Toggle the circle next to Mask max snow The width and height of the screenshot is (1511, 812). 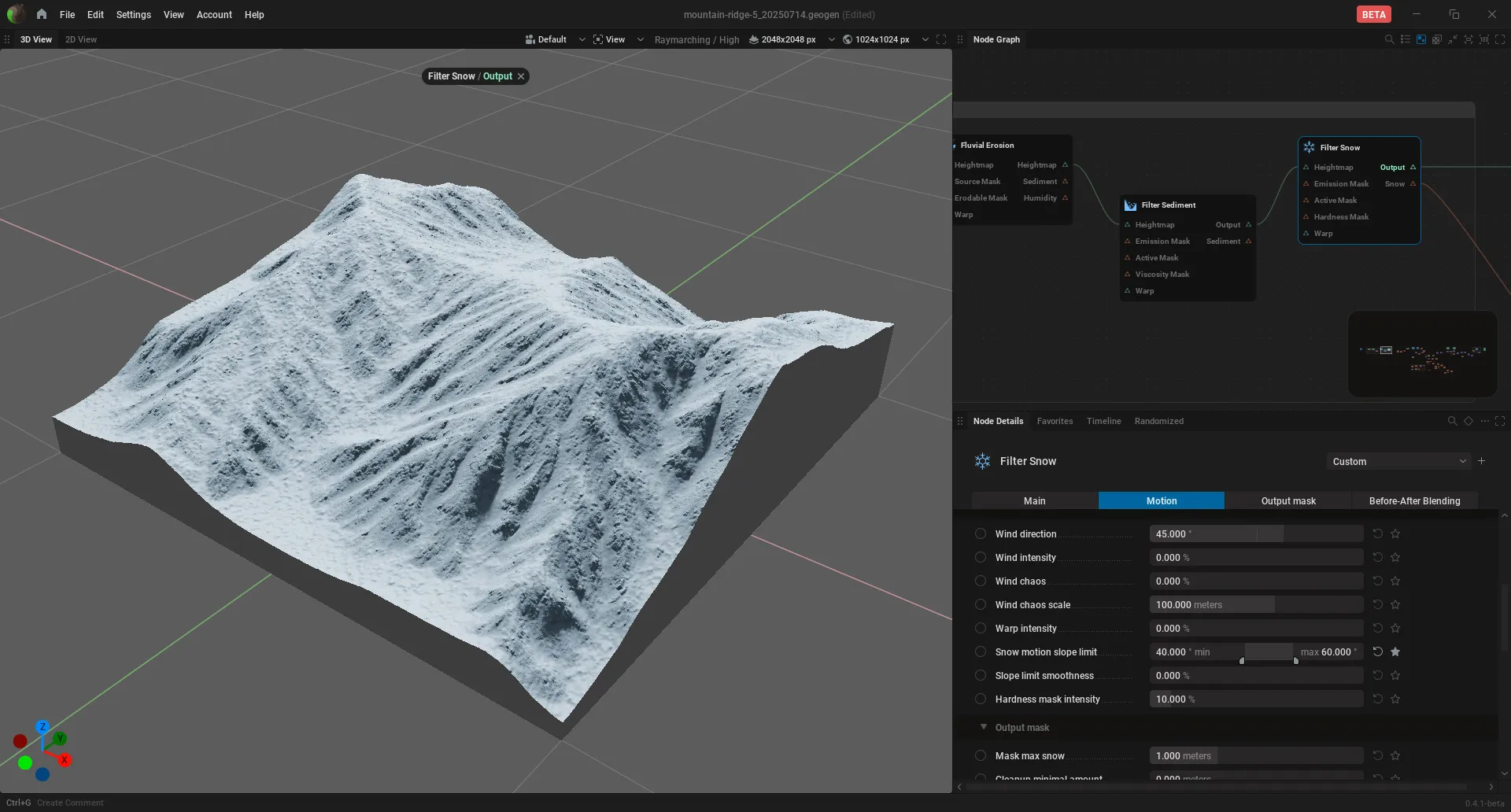tap(981, 755)
